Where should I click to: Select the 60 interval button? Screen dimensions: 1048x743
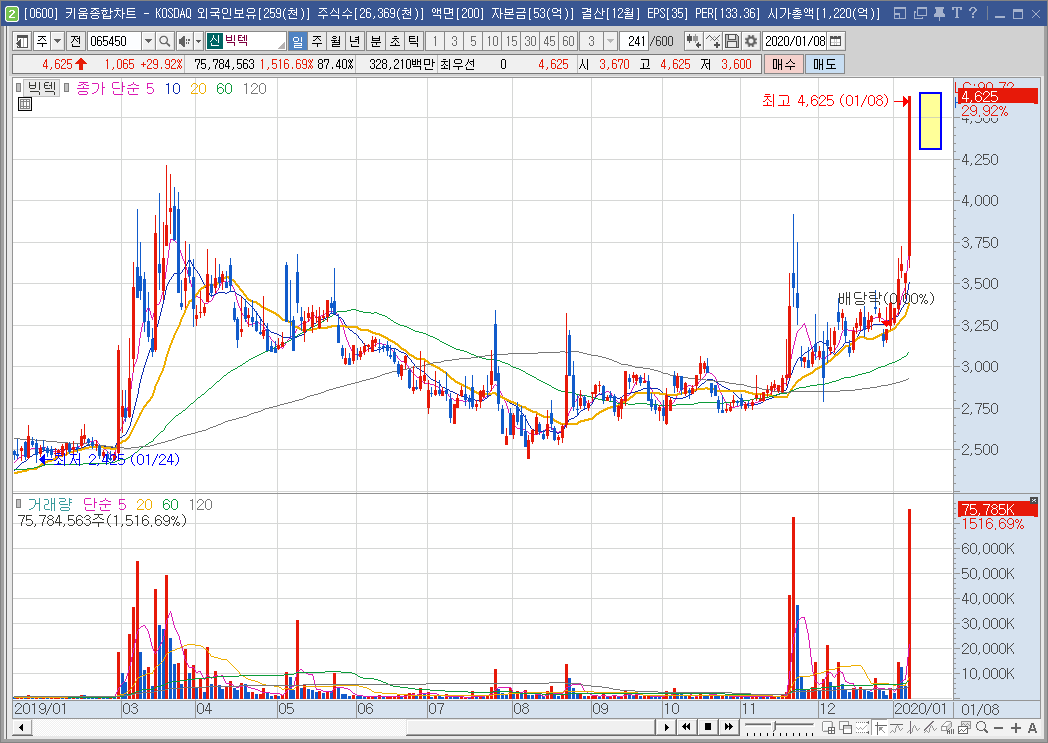pyautogui.click(x=568, y=41)
